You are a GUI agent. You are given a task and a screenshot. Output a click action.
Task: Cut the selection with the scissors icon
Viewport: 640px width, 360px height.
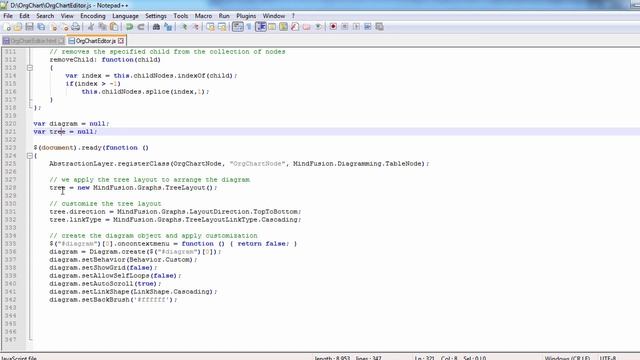(x=91, y=27)
